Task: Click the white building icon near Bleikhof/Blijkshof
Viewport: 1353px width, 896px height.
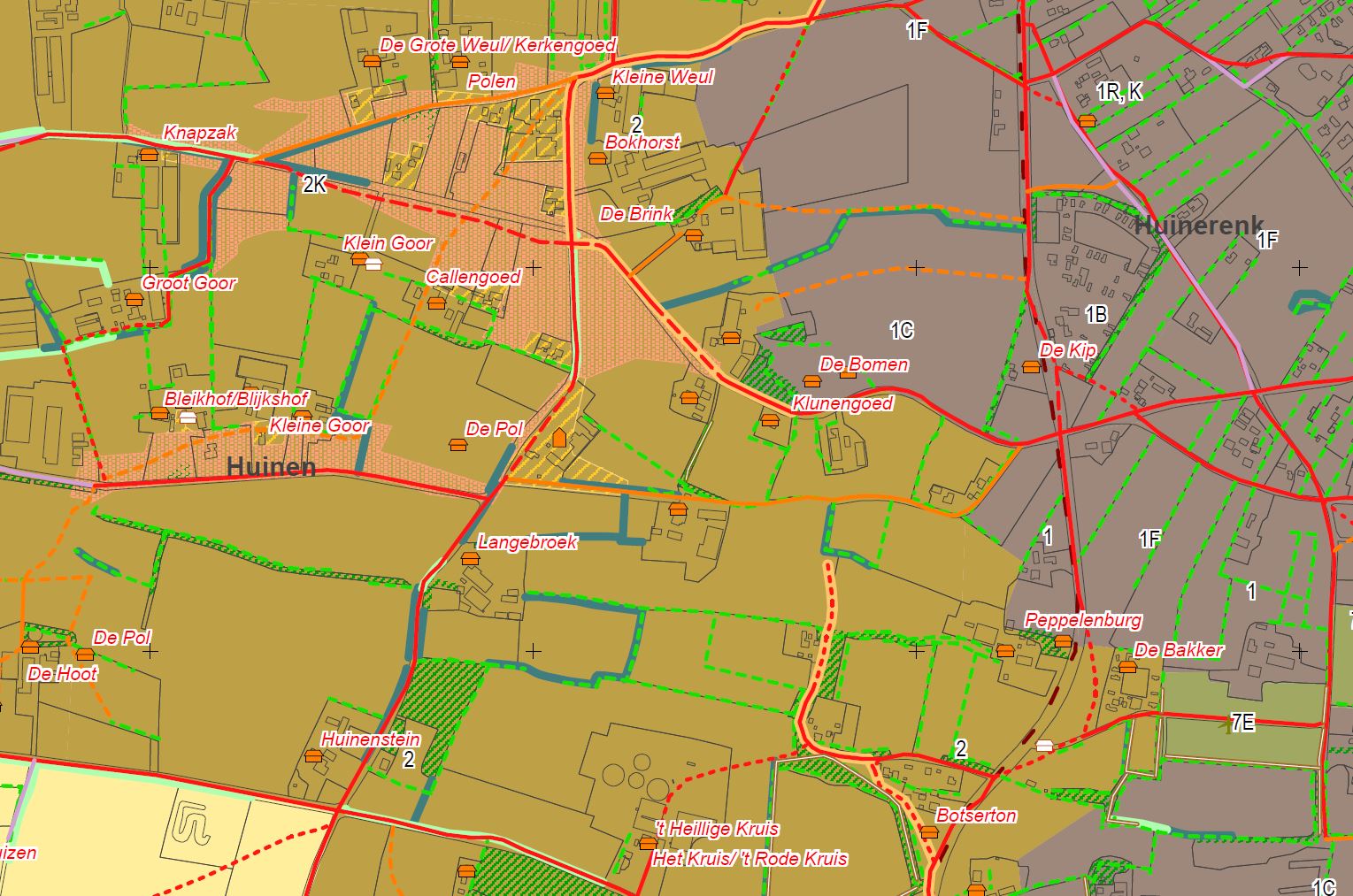Action: point(187,417)
